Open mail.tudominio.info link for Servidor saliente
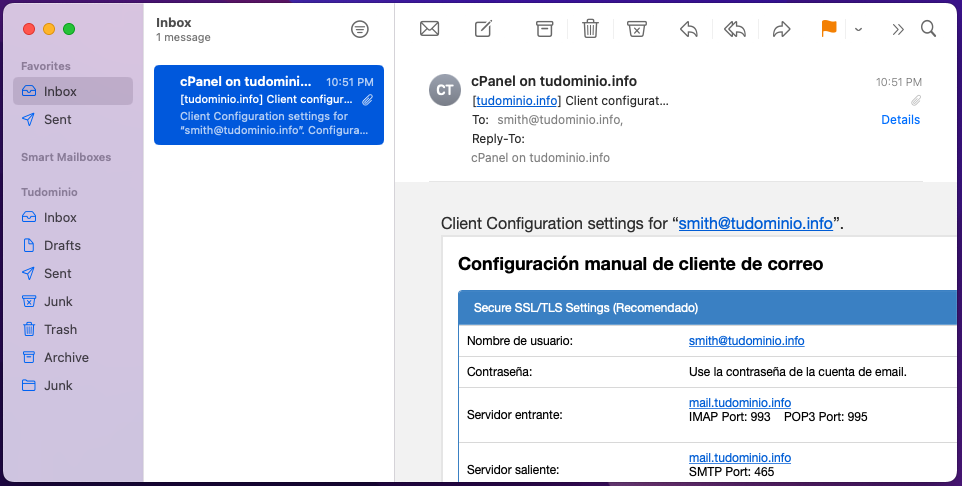This screenshot has width=962, height=486. click(739, 458)
